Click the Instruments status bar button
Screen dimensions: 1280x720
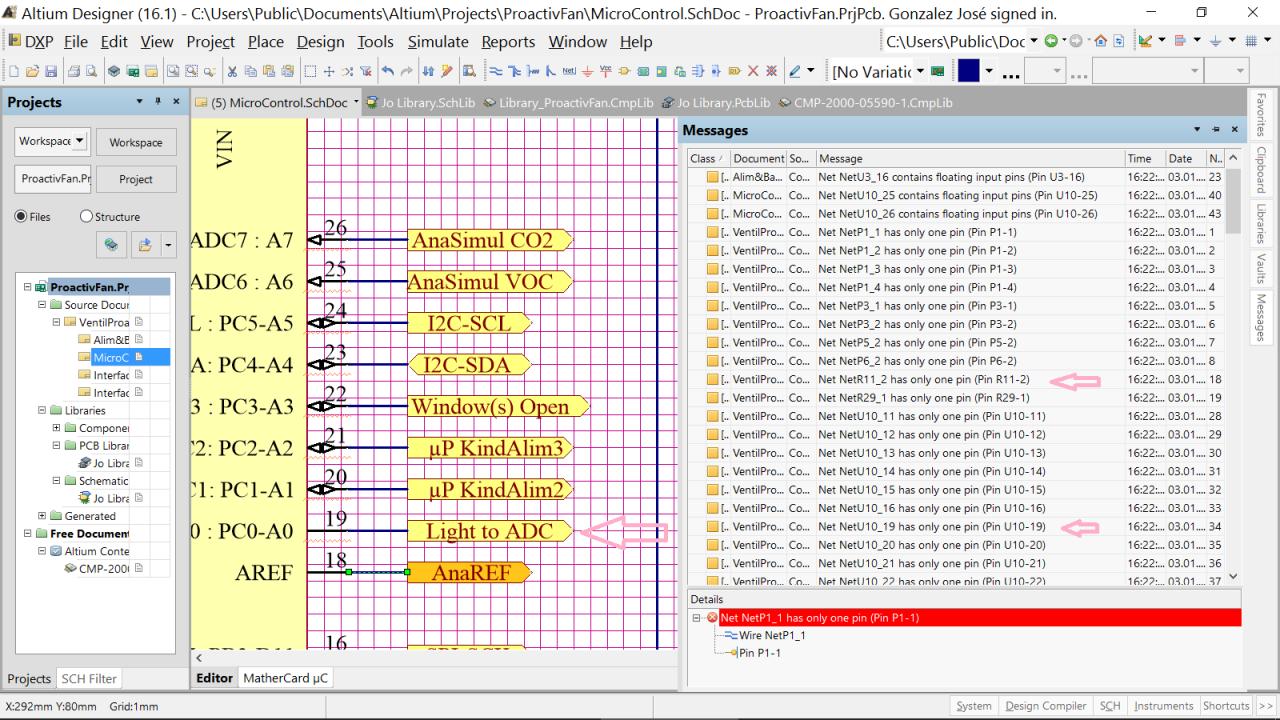[1165, 706]
